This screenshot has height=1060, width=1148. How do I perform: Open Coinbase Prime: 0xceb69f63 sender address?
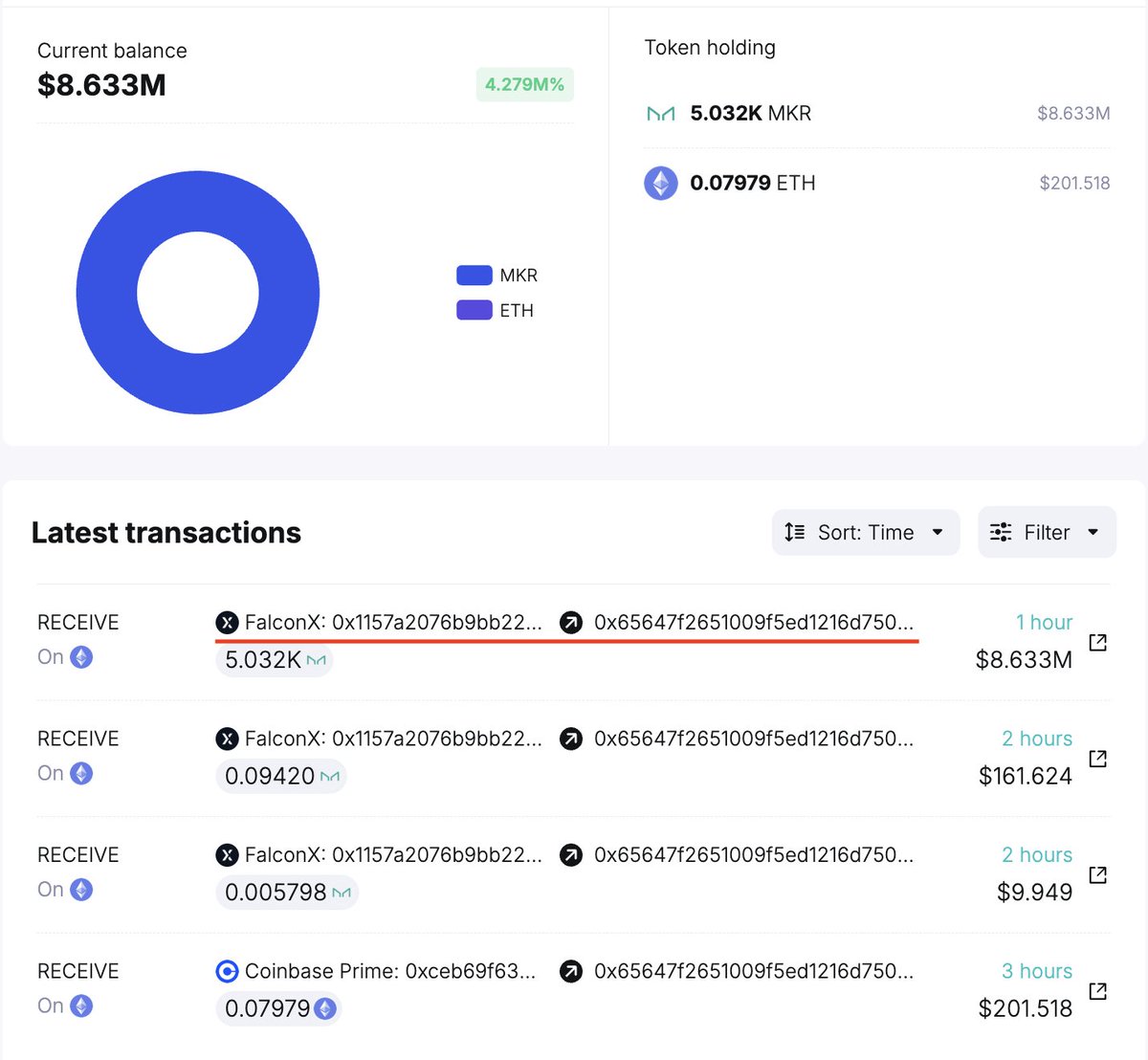tap(390, 971)
